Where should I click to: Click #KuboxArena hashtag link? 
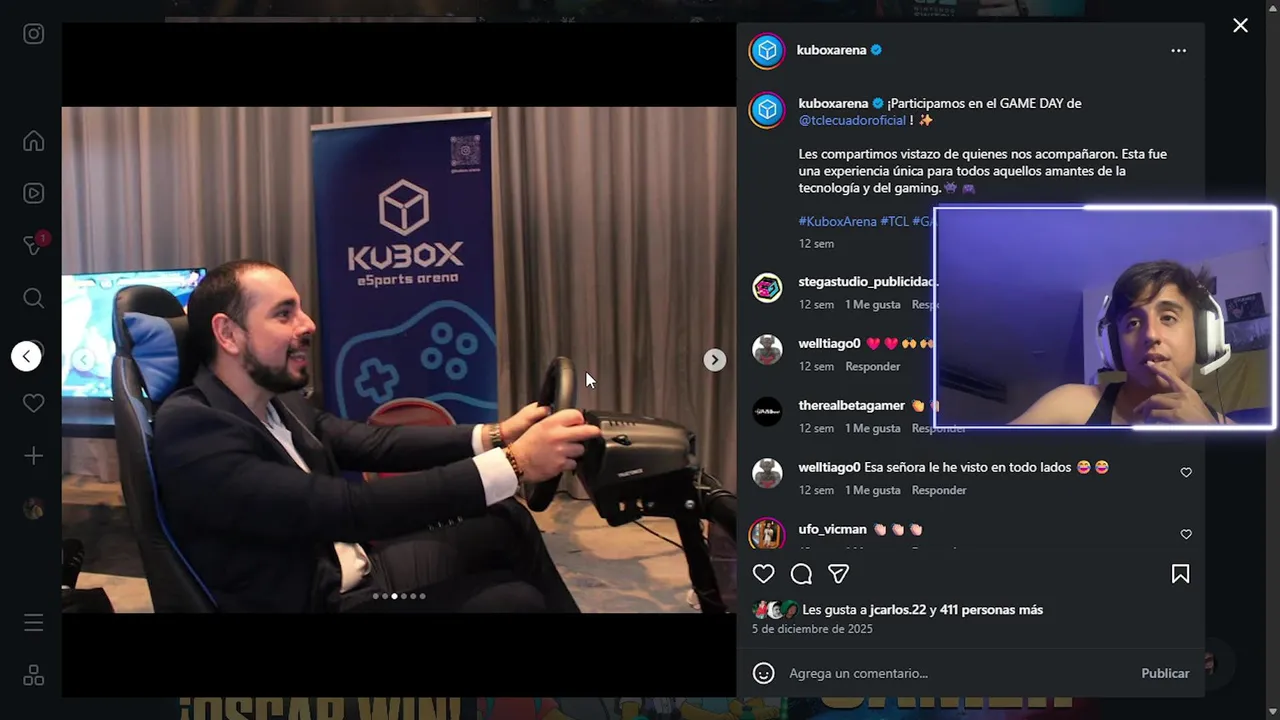[838, 221]
